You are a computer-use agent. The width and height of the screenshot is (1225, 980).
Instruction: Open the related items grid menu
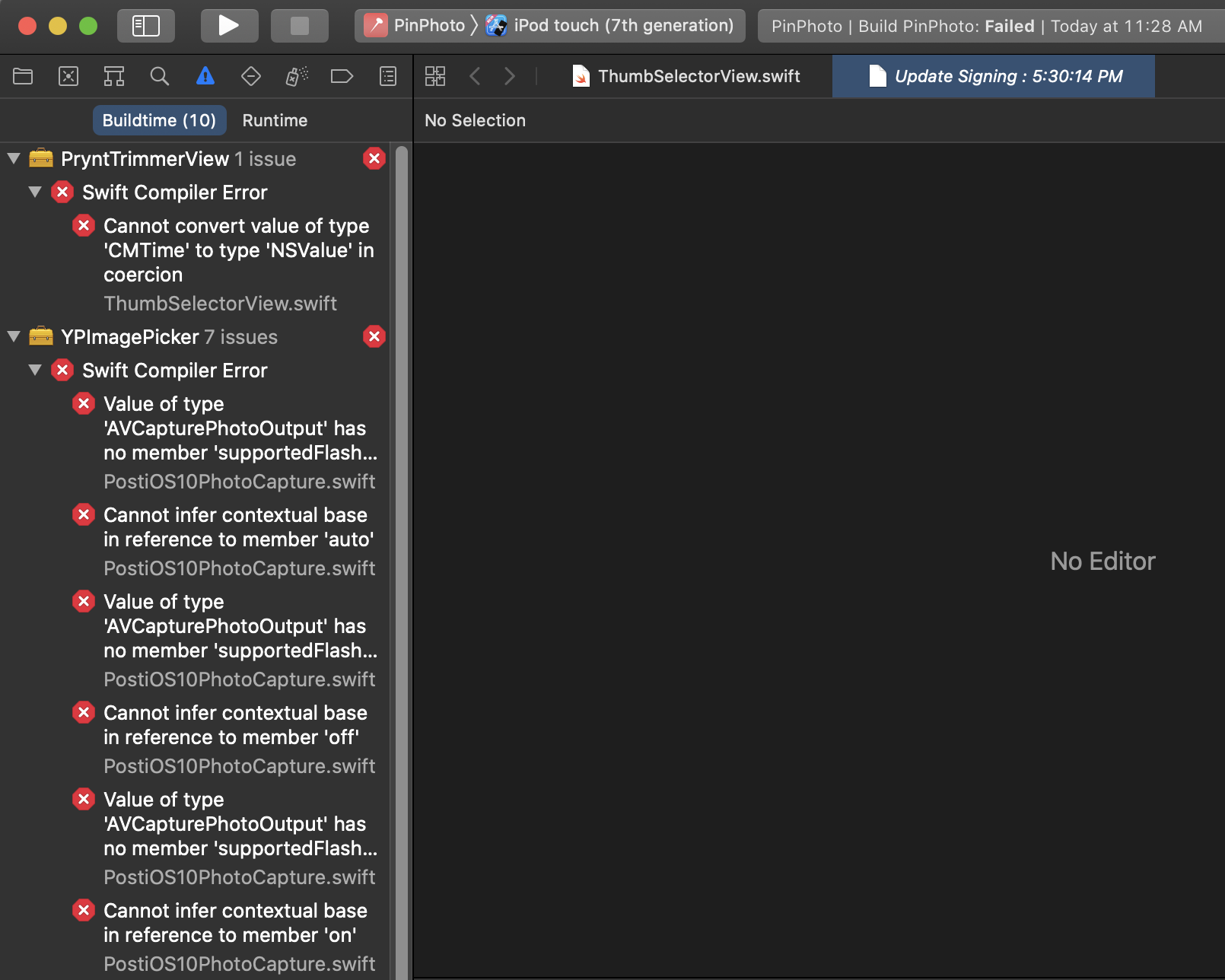(x=435, y=76)
